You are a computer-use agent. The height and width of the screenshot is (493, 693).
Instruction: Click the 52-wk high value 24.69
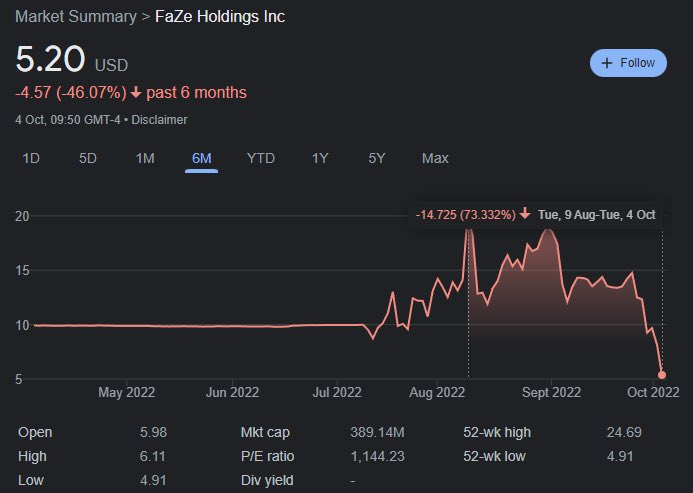click(624, 432)
